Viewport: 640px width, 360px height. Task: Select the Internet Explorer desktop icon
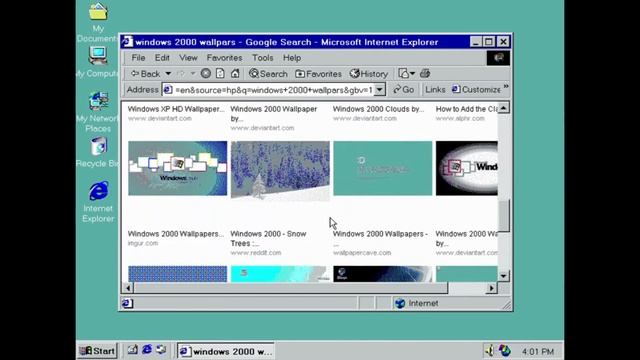pos(98,202)
